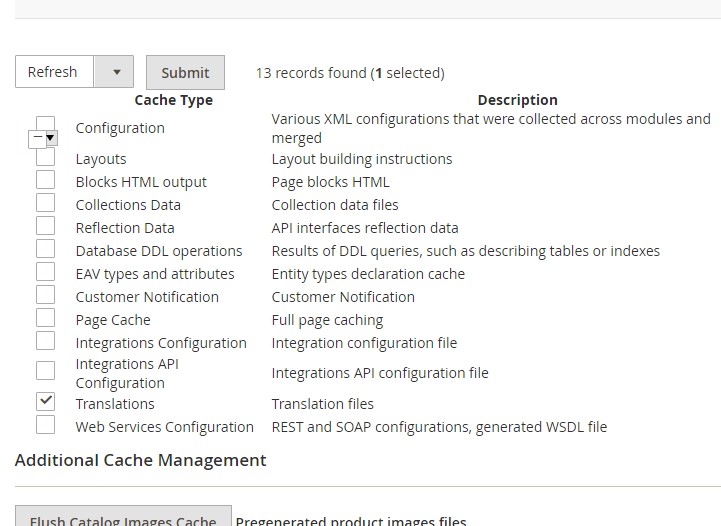Enable the Reflection Data checkbox
Screen dimensions: 721x526
coord(45,226)
